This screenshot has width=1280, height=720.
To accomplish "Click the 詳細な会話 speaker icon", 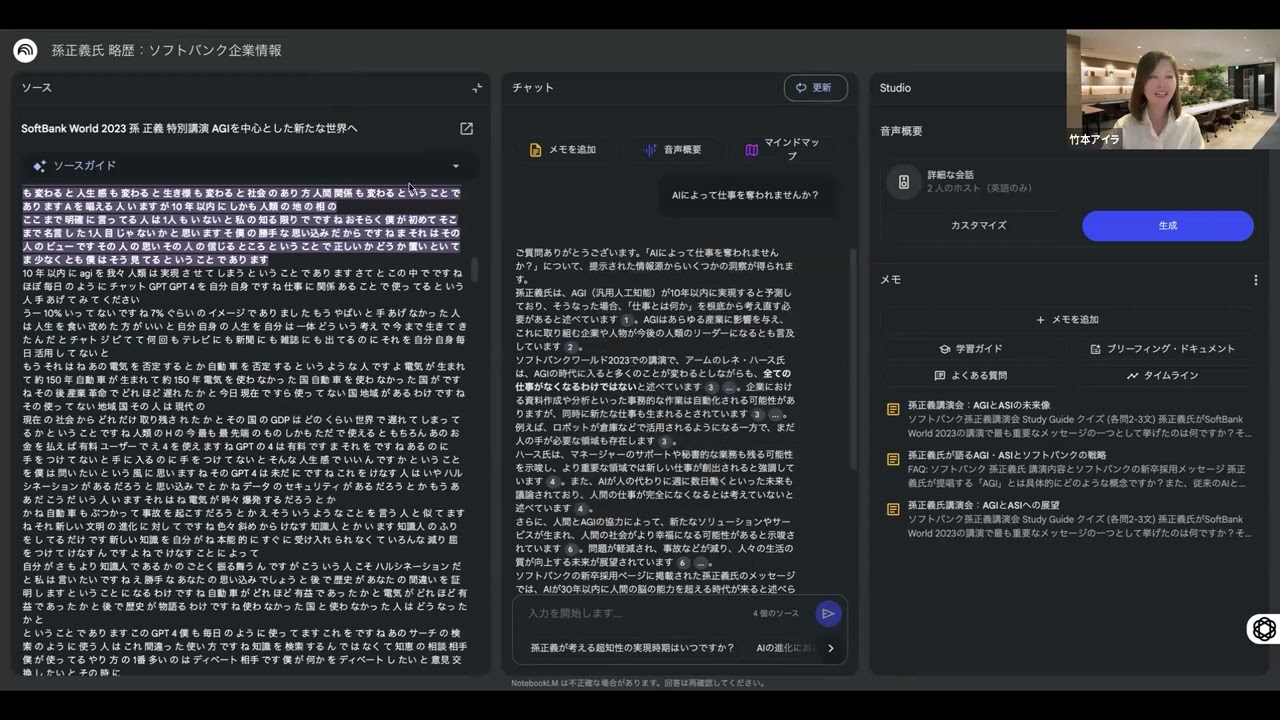I will (904, 182).
